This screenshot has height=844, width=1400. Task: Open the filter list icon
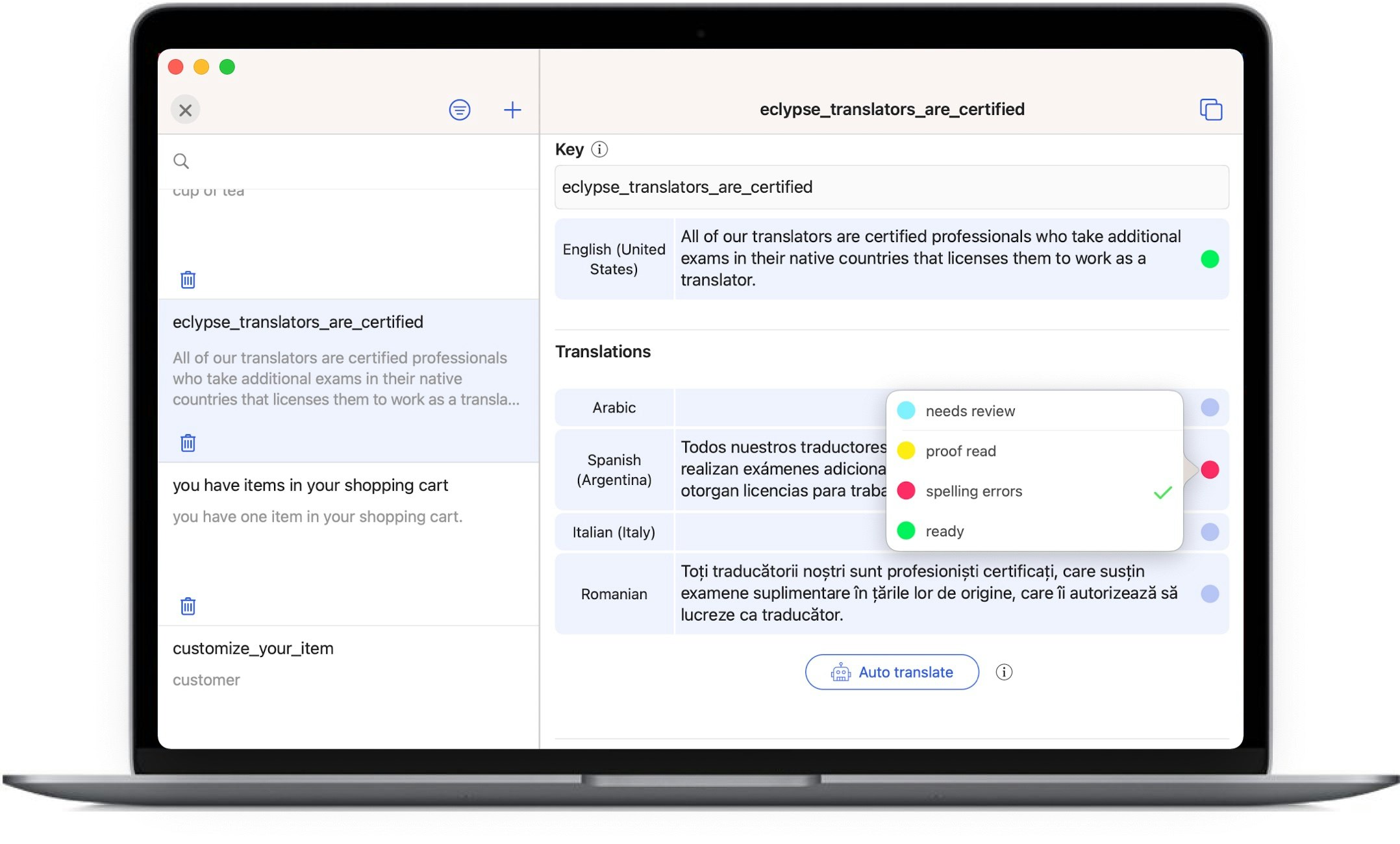(460, 110)
